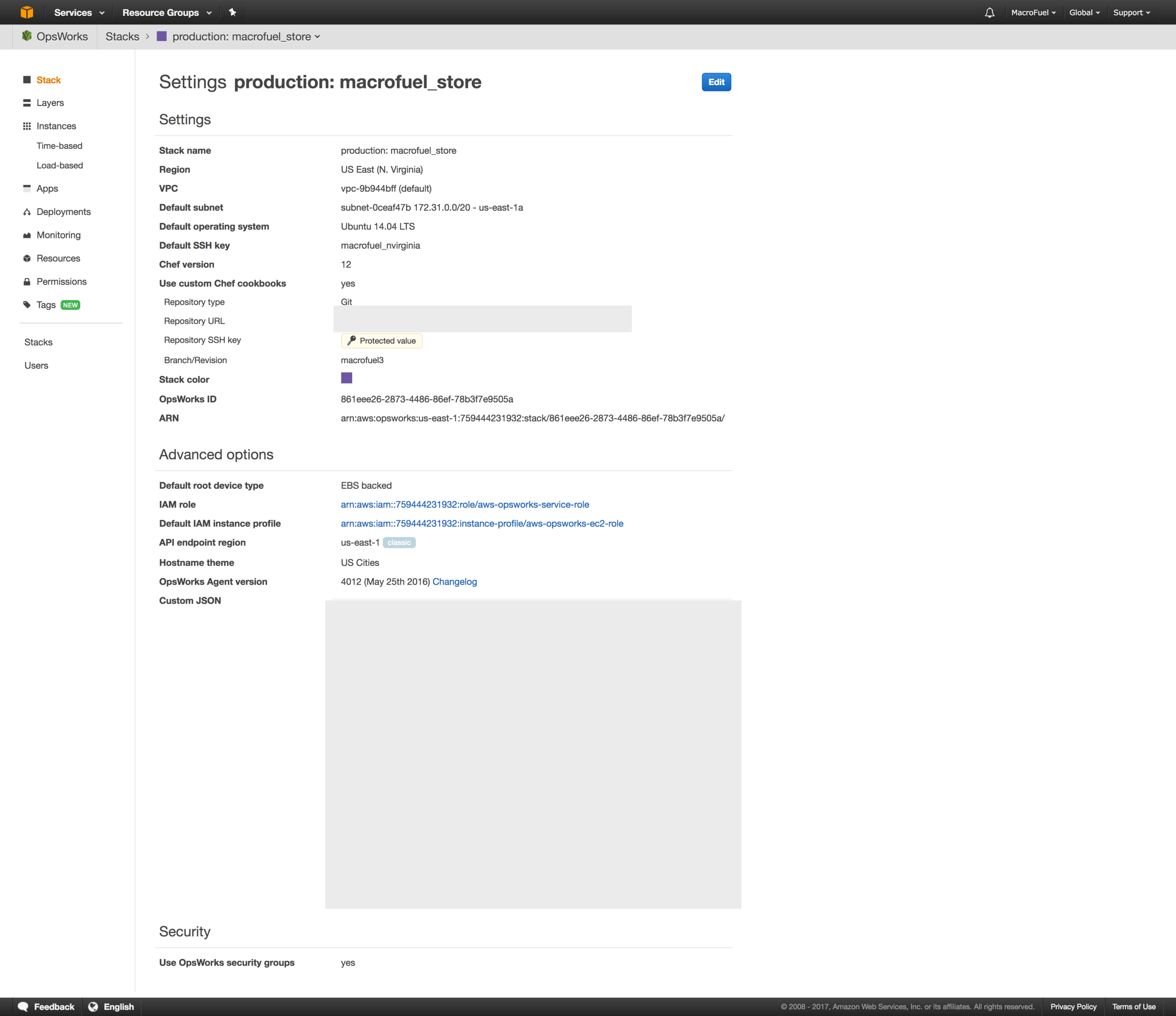1176x1016 pixels.
Task: Click the Apps icon in sidebar
Action: click(x=26, y=188)
